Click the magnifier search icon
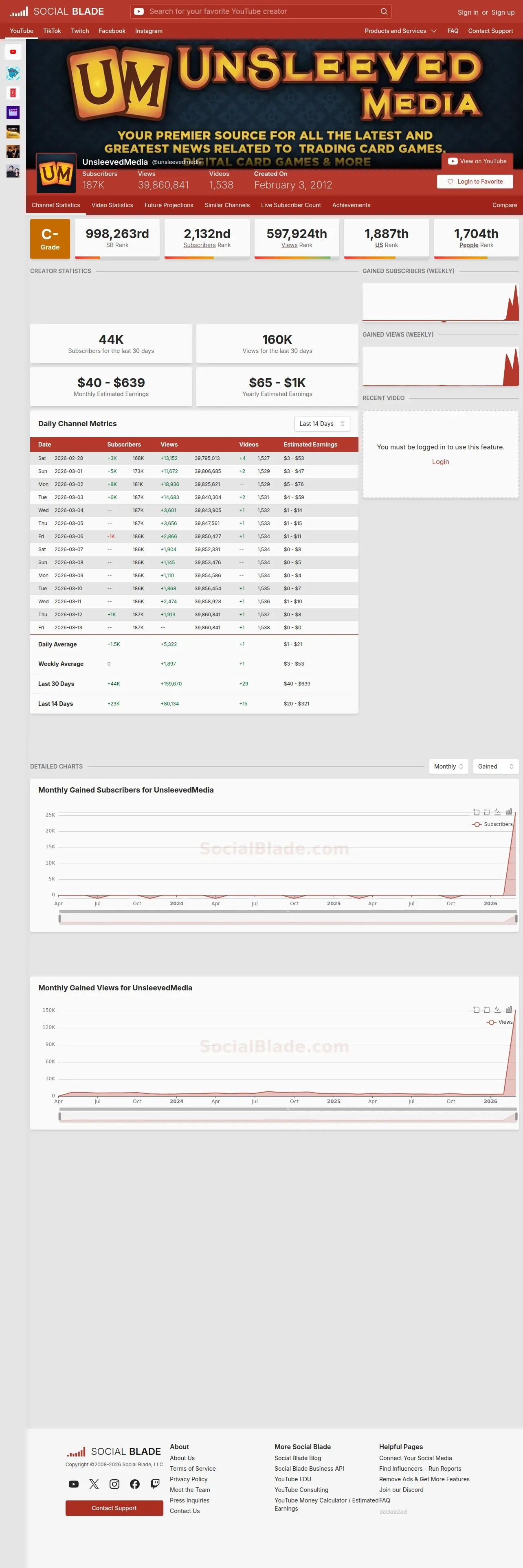 pyautogui.click(x=384, y=11)
